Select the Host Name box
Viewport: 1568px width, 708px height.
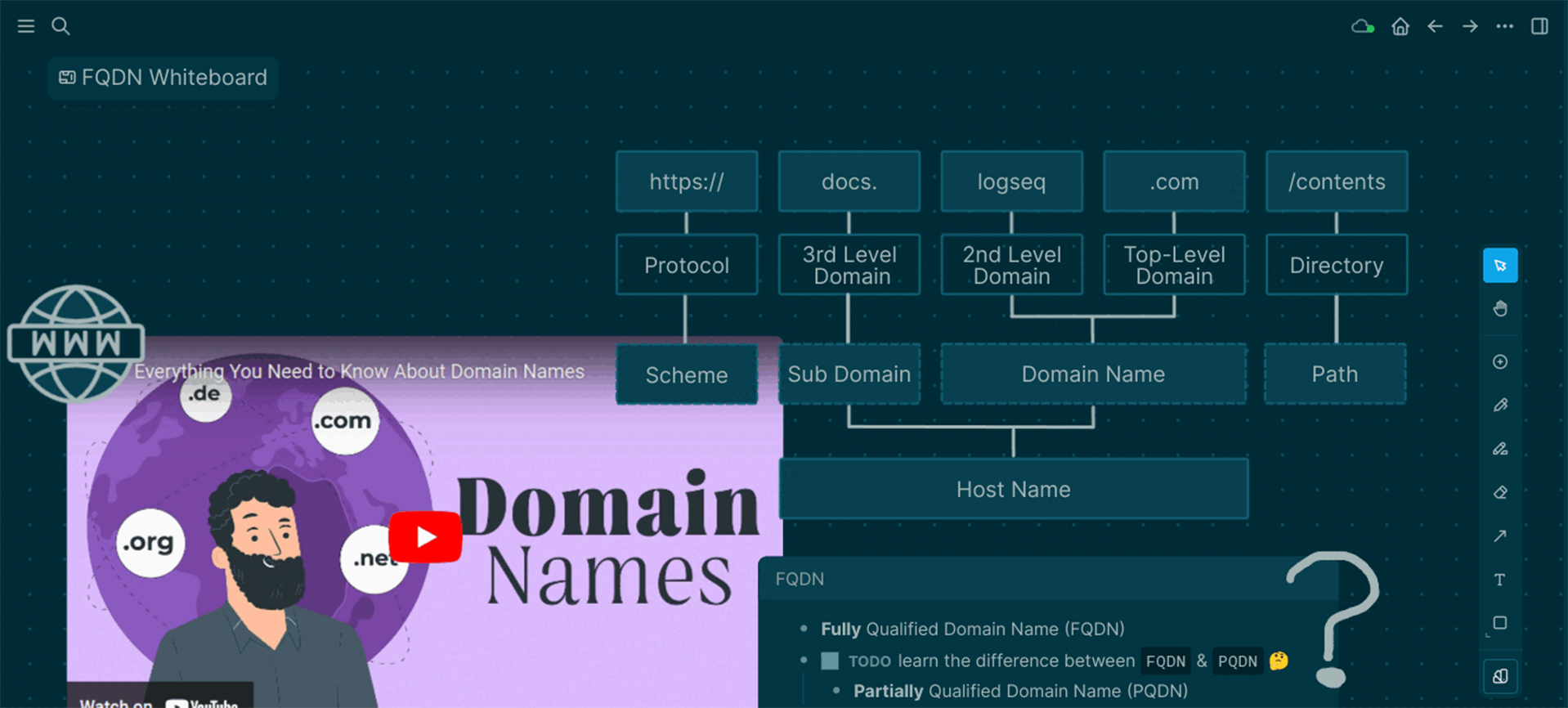(1014, 489)
